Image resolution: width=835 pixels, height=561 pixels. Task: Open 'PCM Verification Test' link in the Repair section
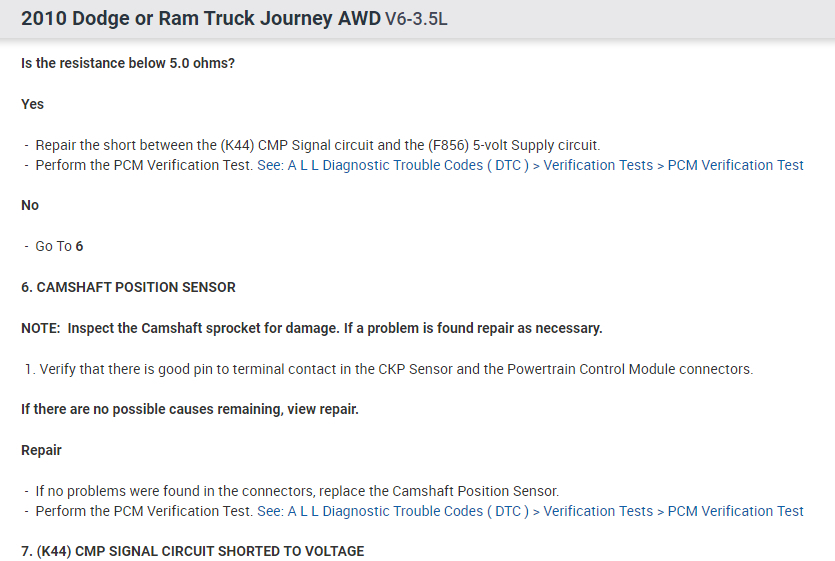click(735, 511)
